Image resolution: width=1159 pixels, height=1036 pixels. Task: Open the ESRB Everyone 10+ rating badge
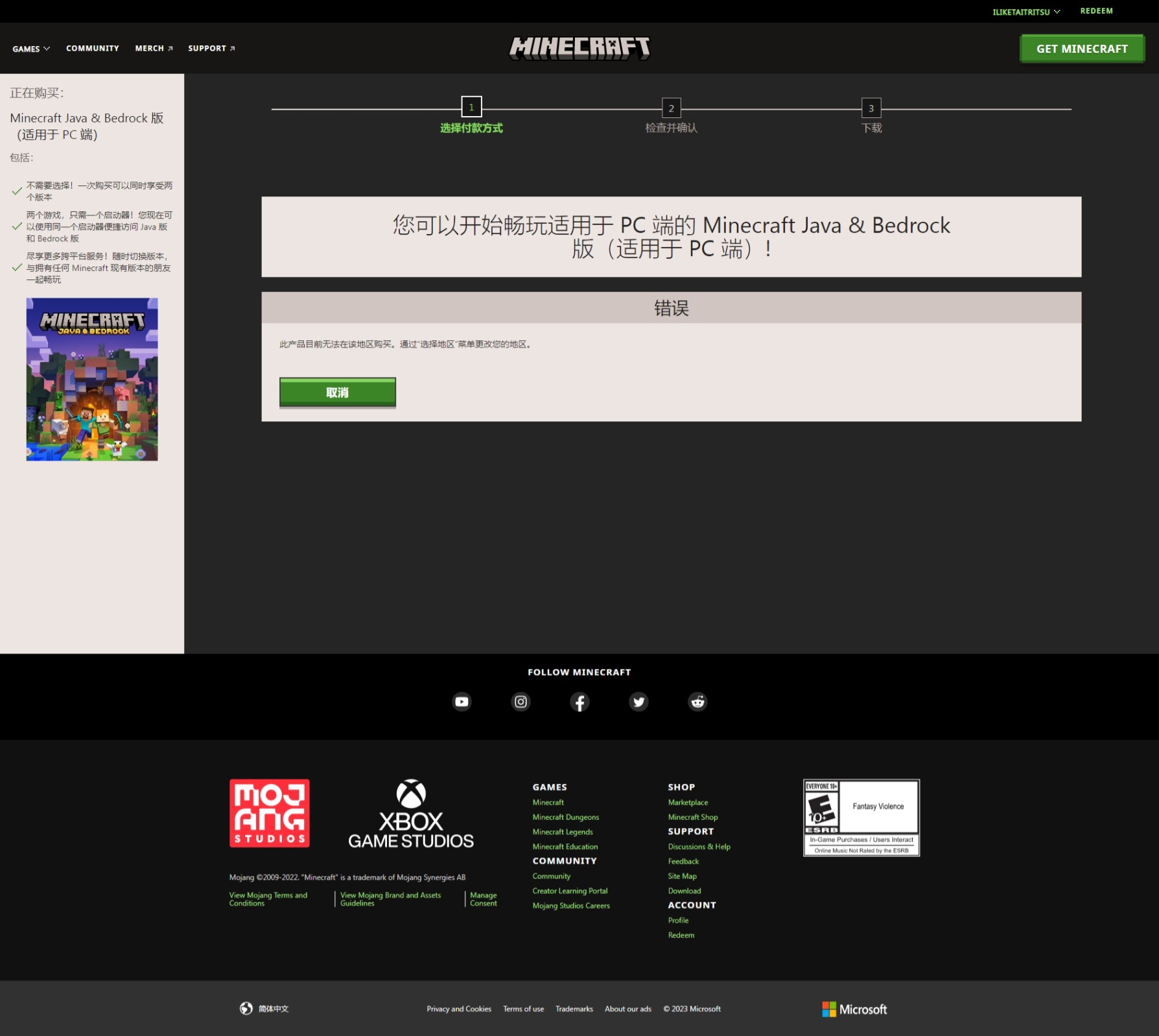coord(861,818)
